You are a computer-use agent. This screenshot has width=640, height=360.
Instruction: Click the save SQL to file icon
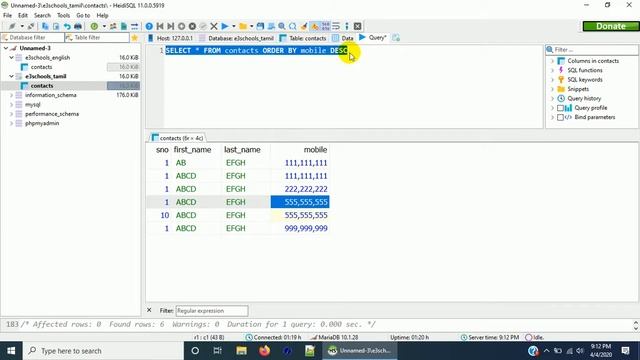point(260,26)
